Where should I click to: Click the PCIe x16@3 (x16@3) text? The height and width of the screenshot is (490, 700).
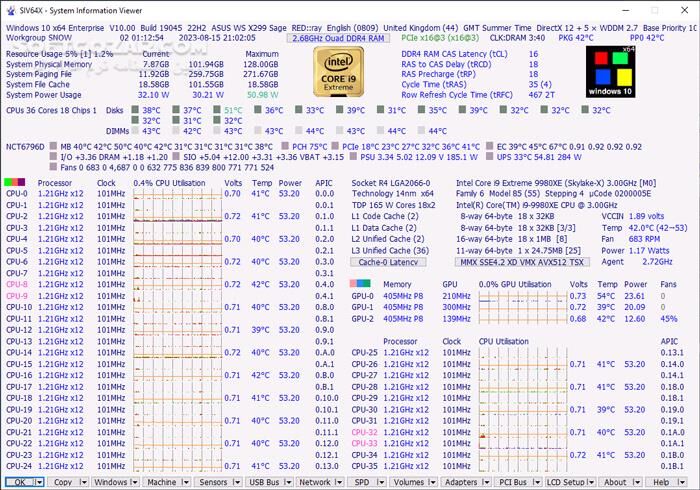[x=440, y=38]
